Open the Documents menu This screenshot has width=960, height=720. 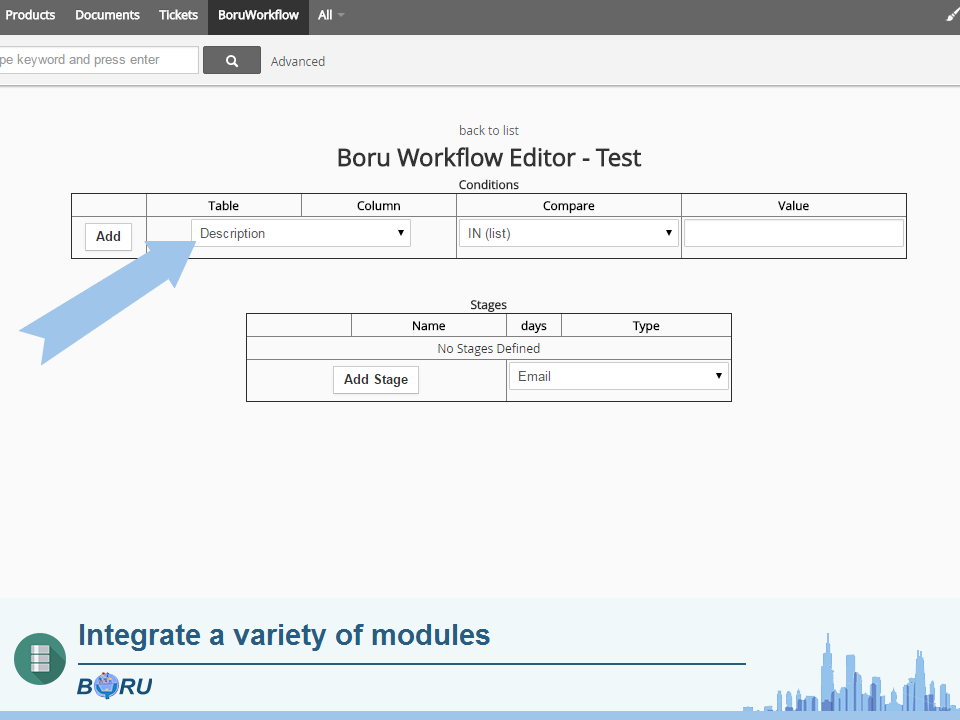pyautogui.click(x=107, y=15)
